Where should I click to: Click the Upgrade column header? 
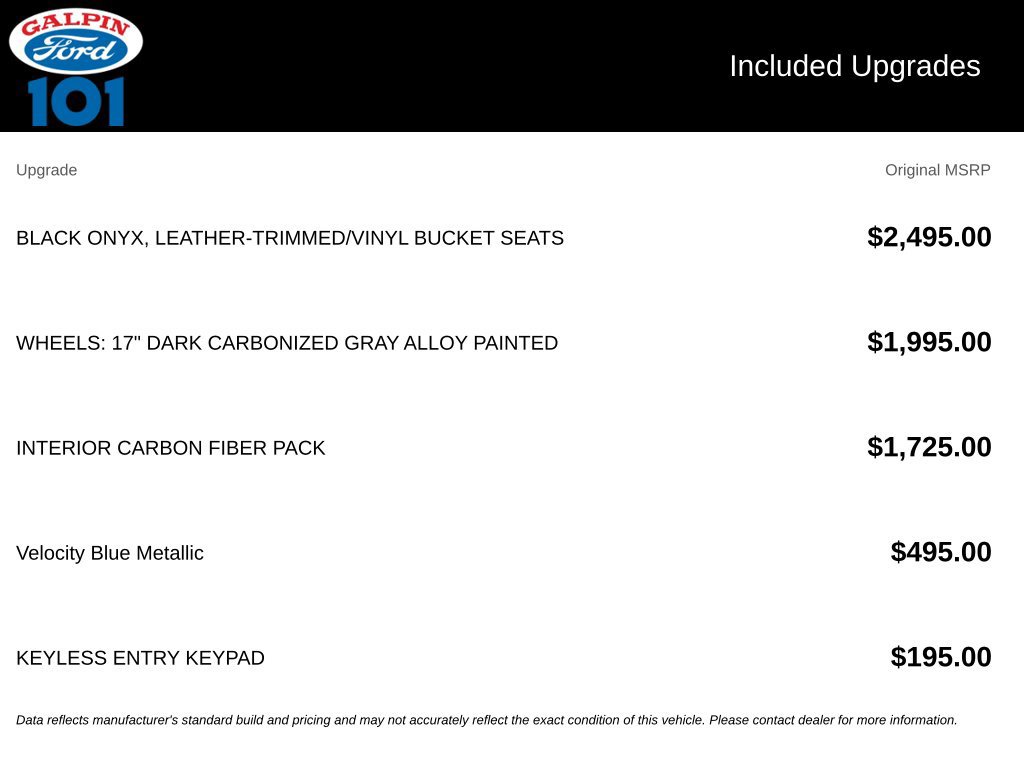tap(46, 170)
